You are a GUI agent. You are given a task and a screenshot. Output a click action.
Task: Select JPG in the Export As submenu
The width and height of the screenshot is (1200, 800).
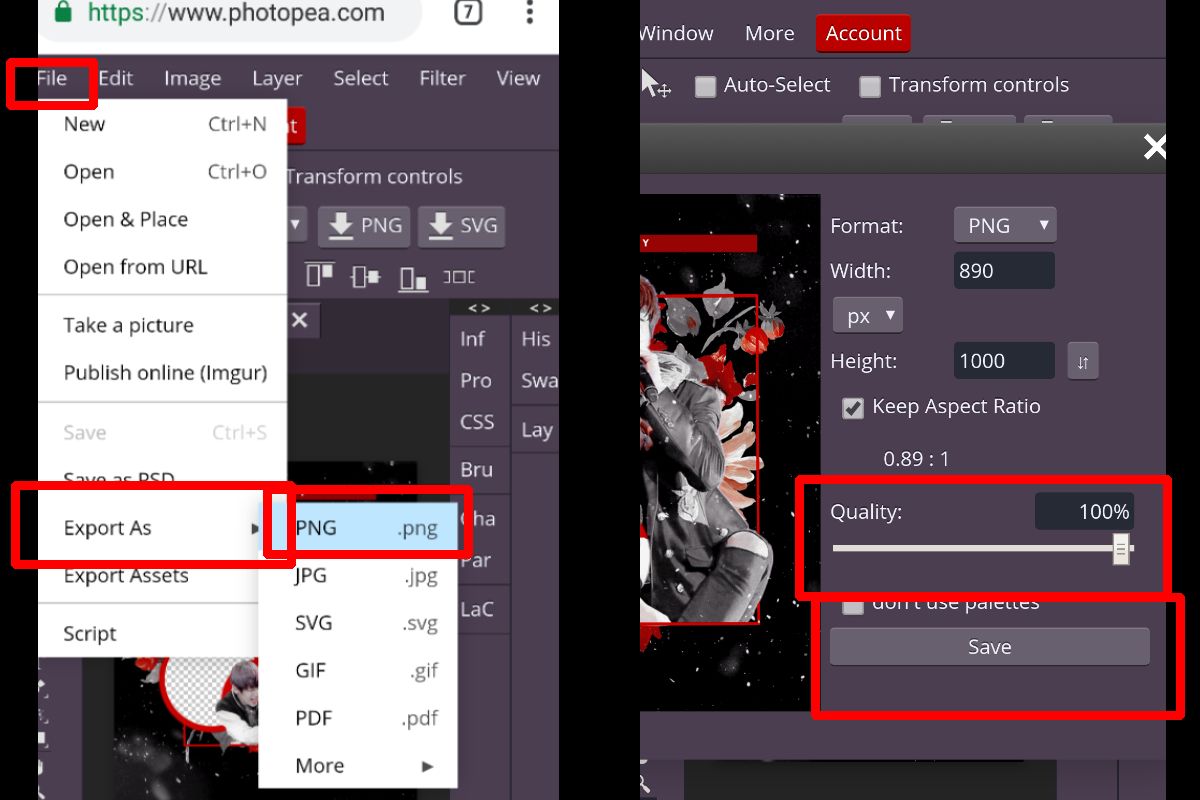coord(358,576)
